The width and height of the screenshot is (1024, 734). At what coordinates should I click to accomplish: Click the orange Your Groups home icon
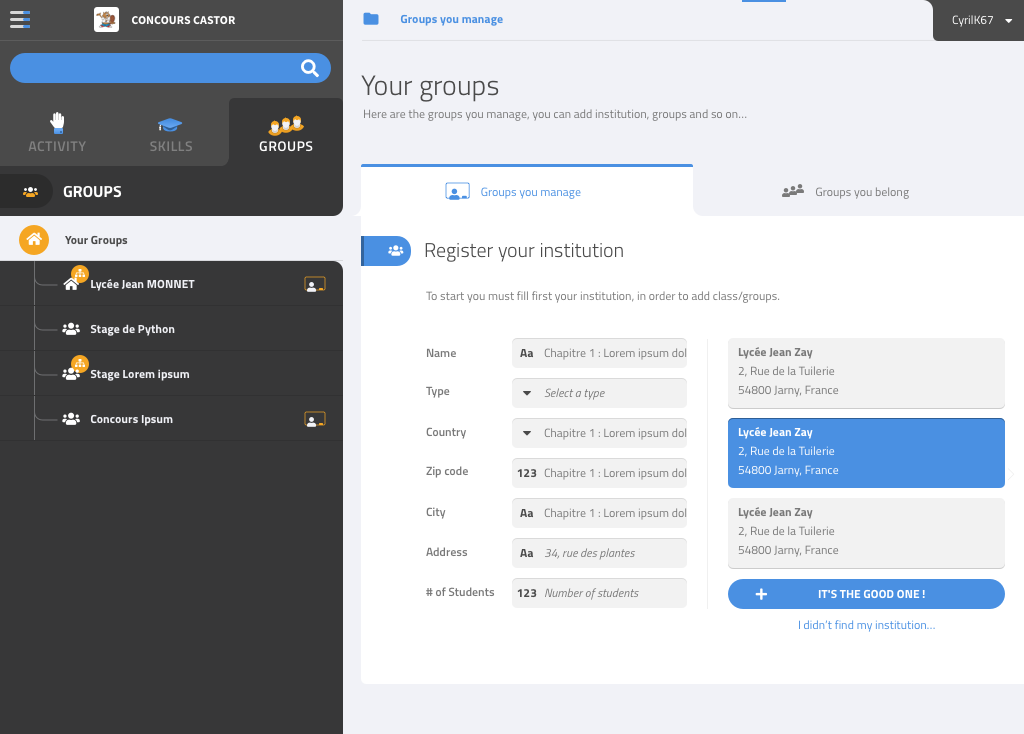(34, 240)
